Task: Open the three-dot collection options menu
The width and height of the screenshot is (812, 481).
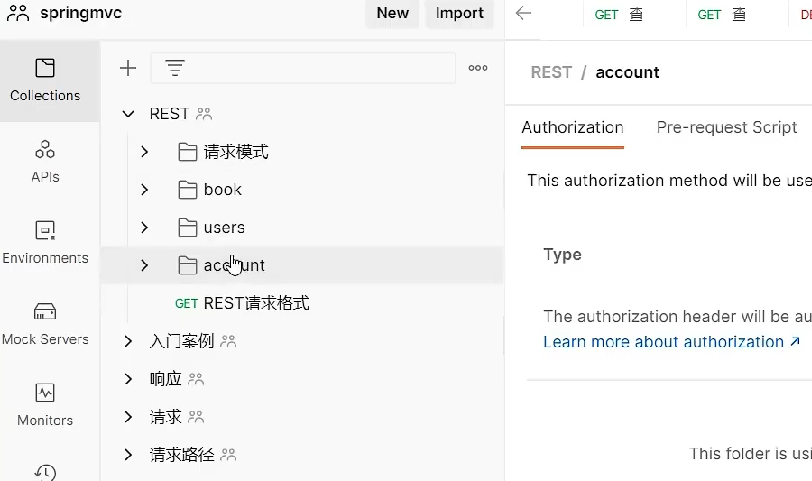Action: pos(478,68)
